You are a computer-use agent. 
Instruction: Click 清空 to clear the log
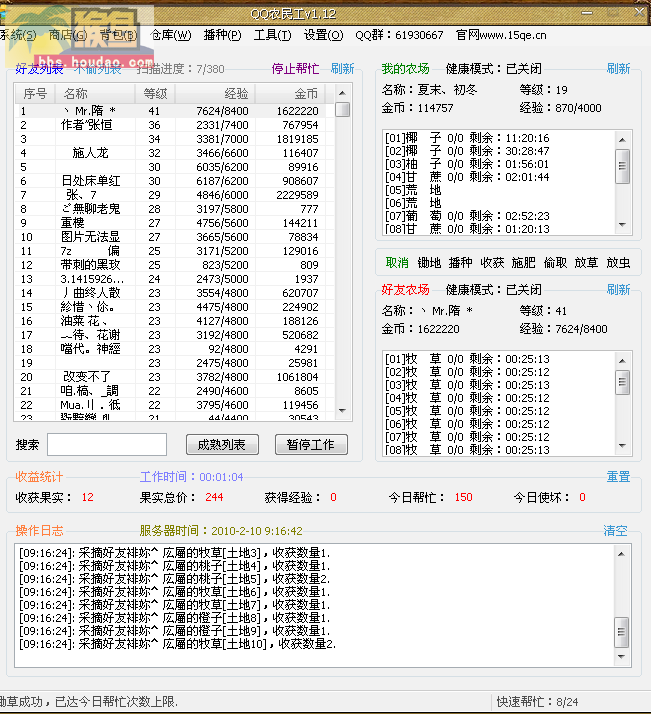click(x=615, y=530)
